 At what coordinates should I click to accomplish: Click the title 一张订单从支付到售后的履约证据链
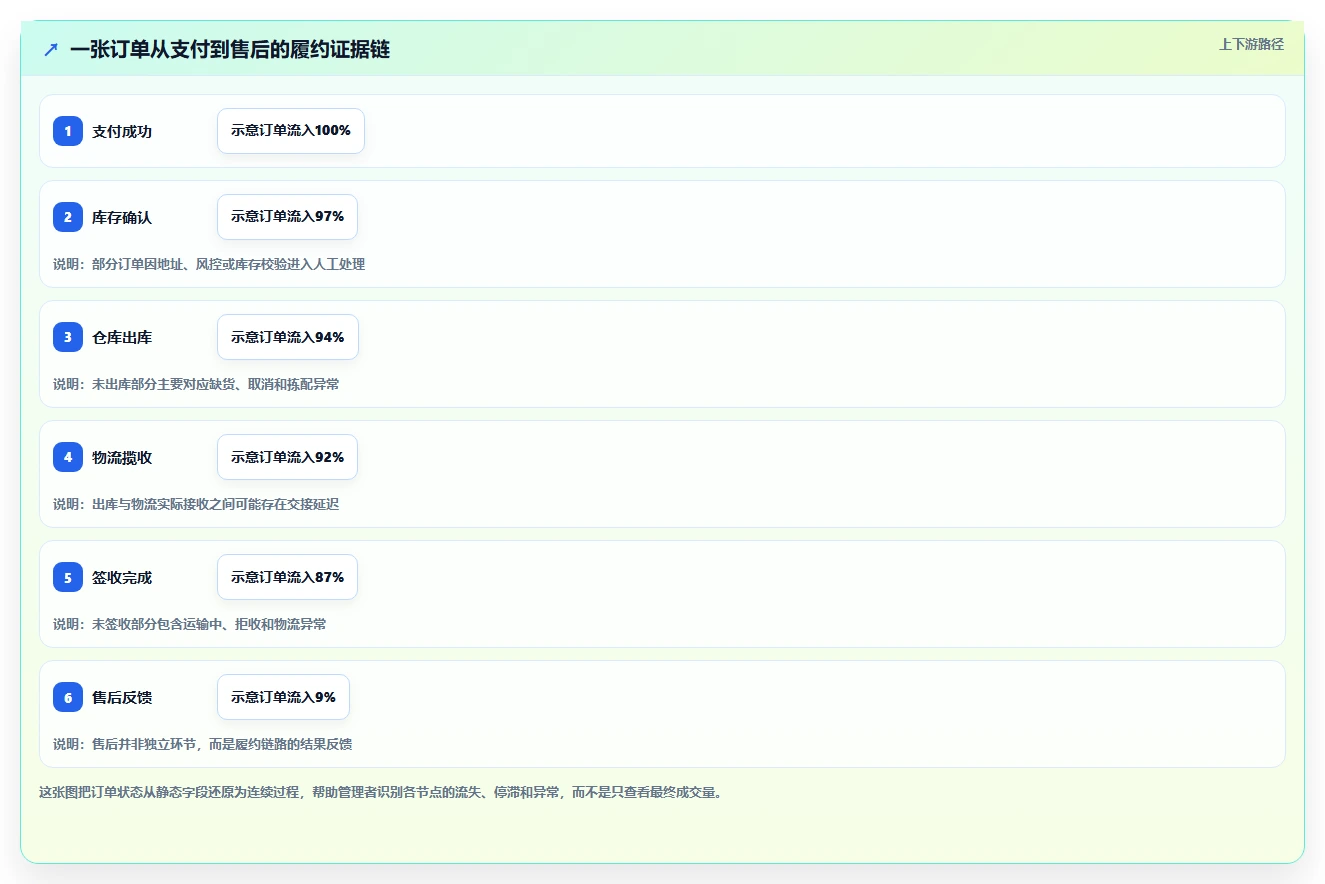[230, 49]
